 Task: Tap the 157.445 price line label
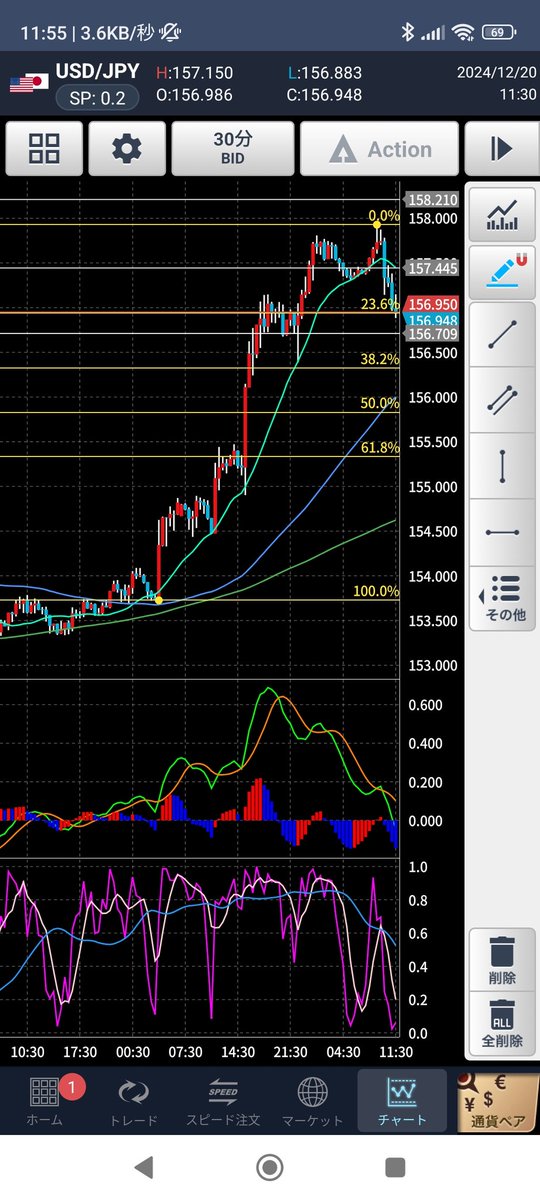432,268
